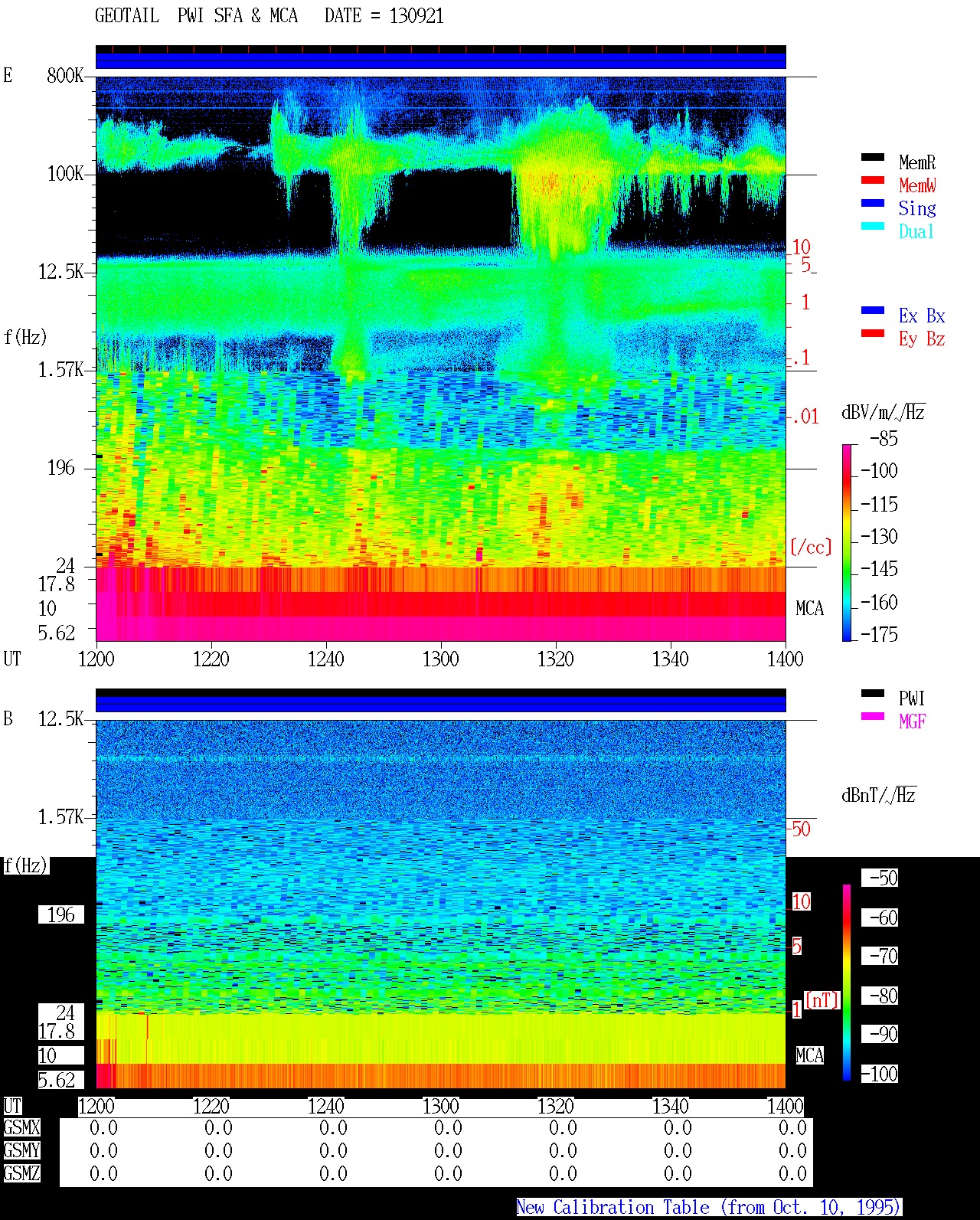Viewport: 980px width, 1220px height.
Task: Click the blue mode strip above B spectrogram
Action: coord(441,704)
